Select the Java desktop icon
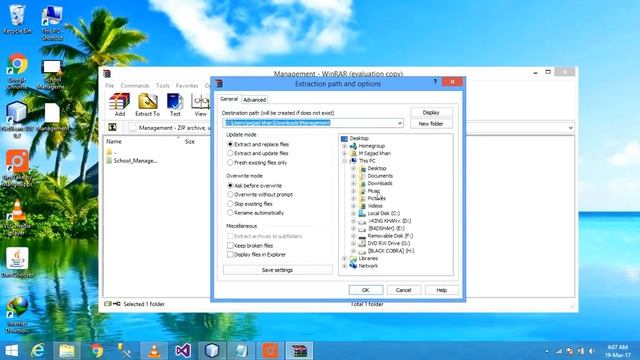640x360 pixels. pos(17,262)
